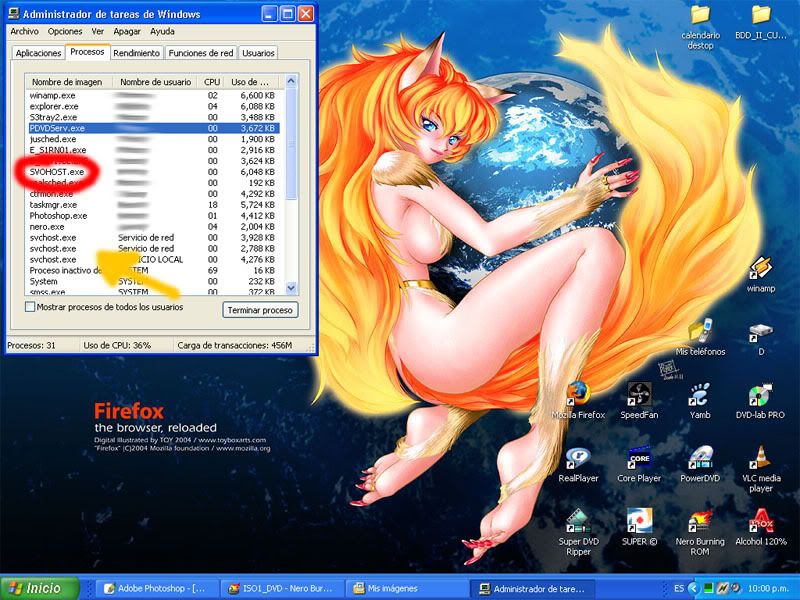Open the Nero Burning ROM icon
Image resolution: width=800 pixels, height=600 pixels.
(699, 532)
